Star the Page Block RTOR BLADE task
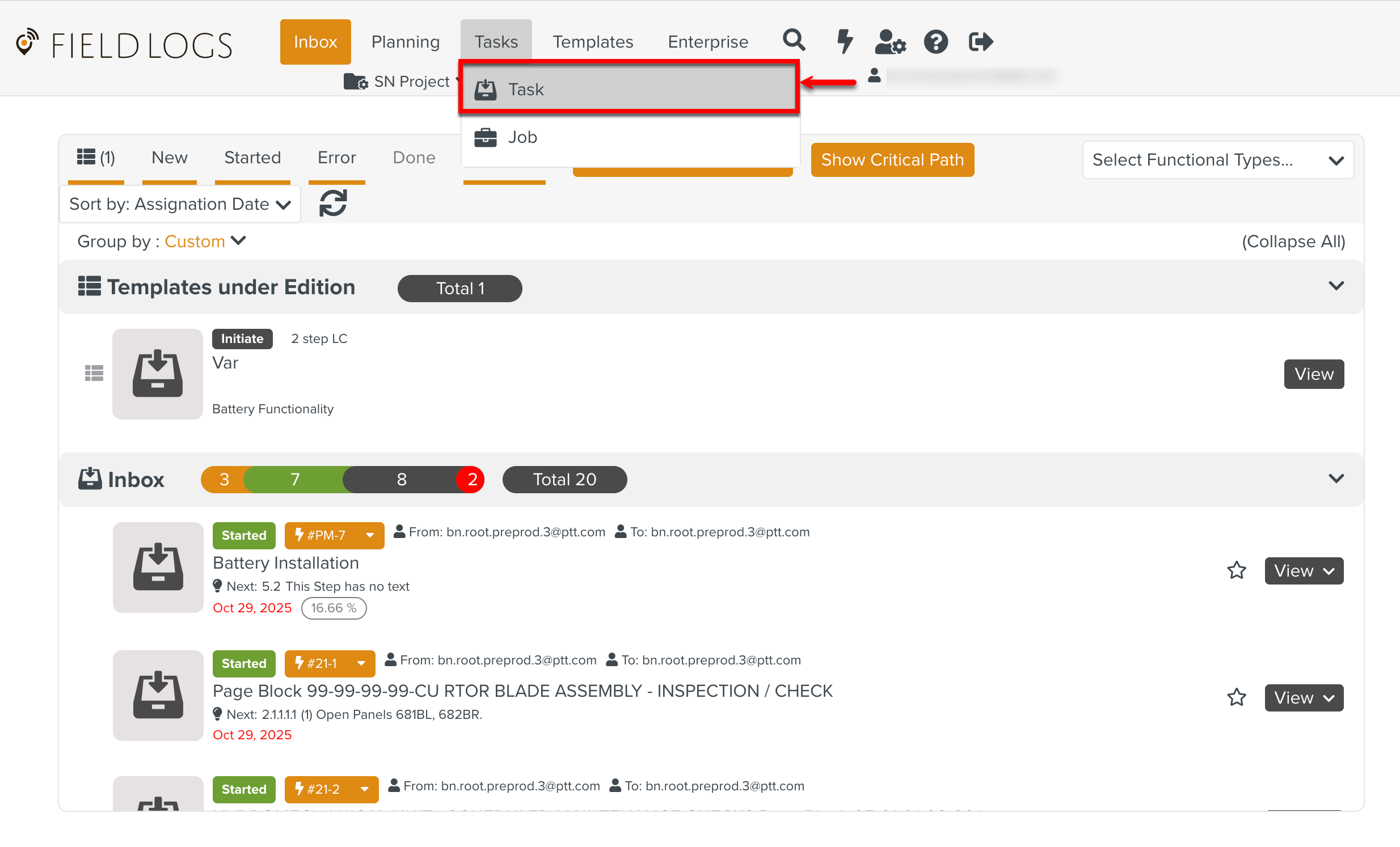The image size is (1400, 847). pyautogui.click(x=1237, y=698)
